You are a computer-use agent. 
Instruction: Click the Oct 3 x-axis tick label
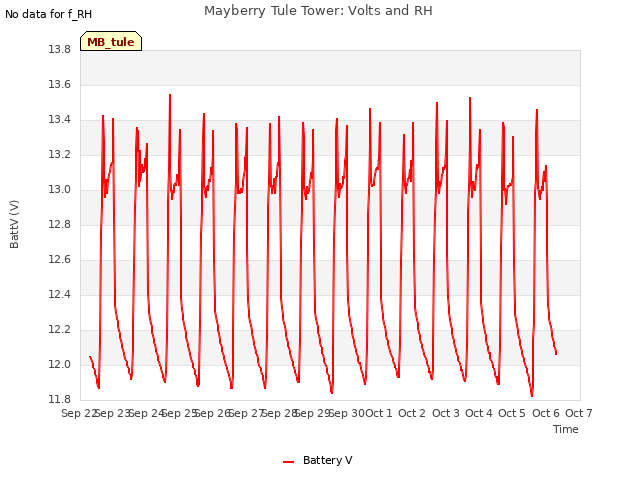coord(446,413)
